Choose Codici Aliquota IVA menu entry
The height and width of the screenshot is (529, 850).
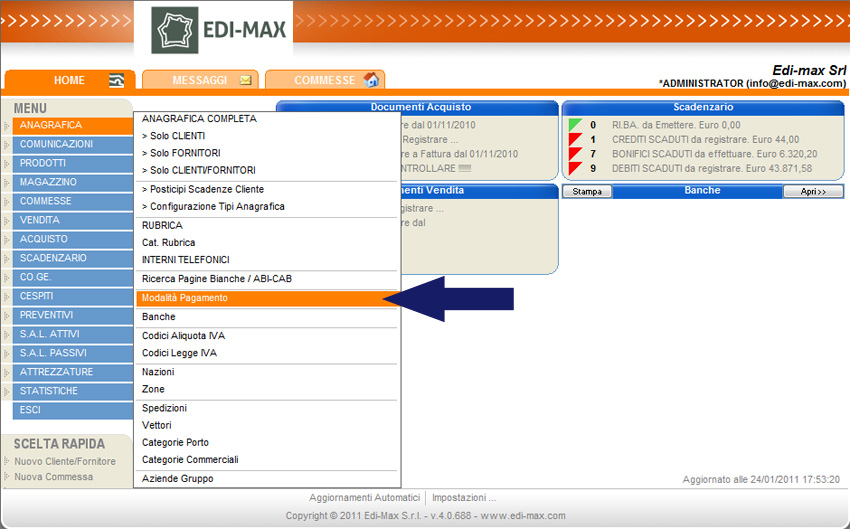pos(183,336)
